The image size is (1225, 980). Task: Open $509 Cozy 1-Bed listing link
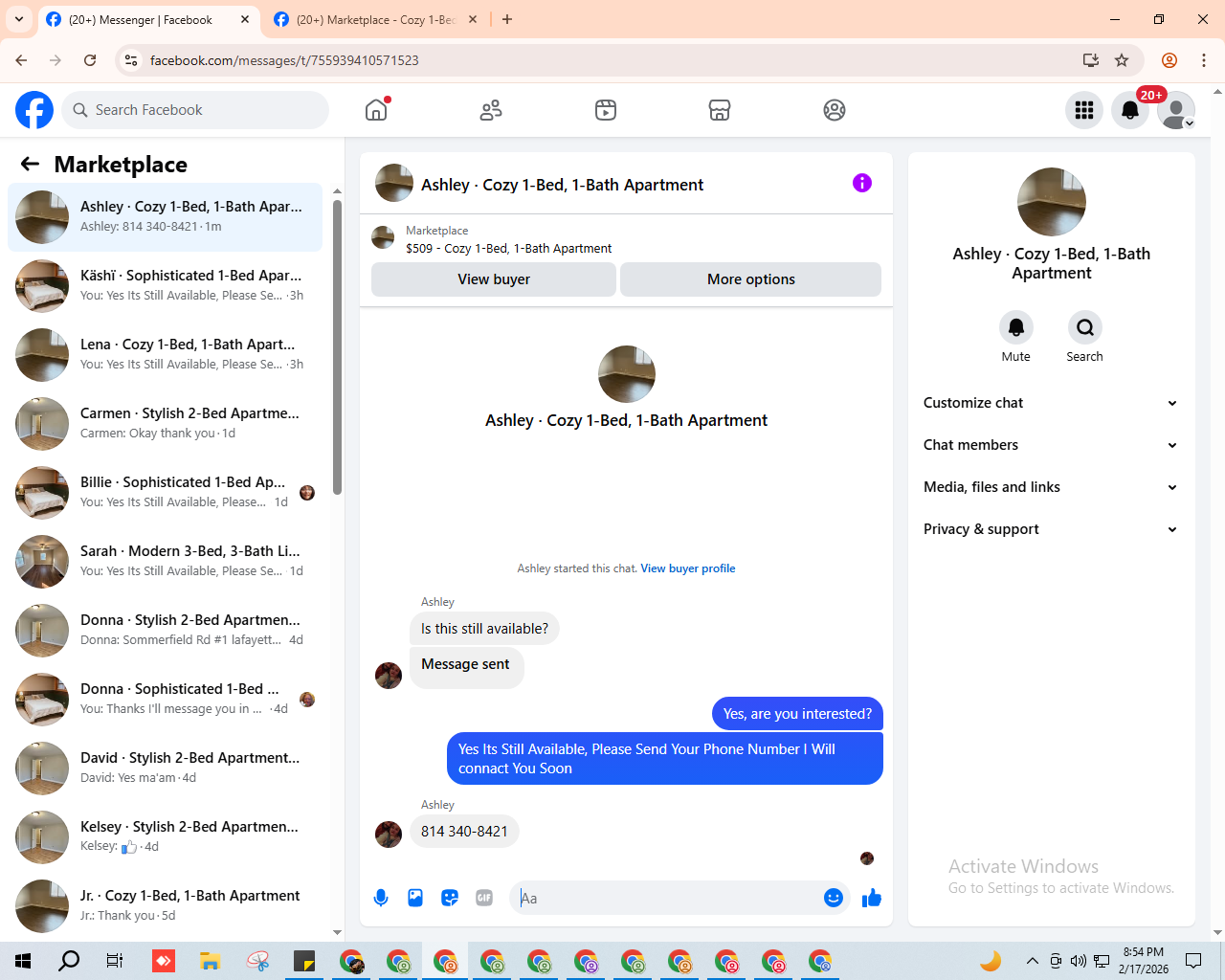click(508, 248)
